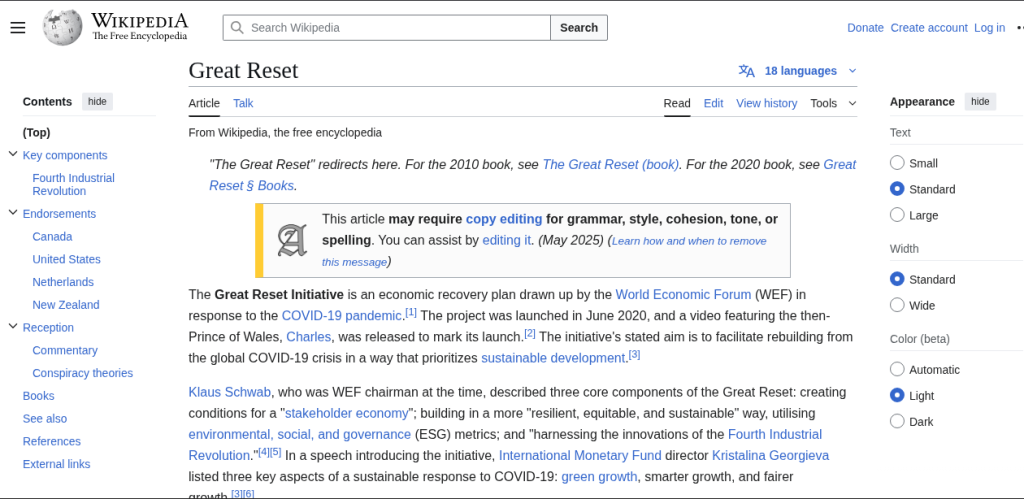Image resolution: width=1024 pixels, height=499 pixels.
Task: Jump to Endorsements section
Action: (59, 214)
